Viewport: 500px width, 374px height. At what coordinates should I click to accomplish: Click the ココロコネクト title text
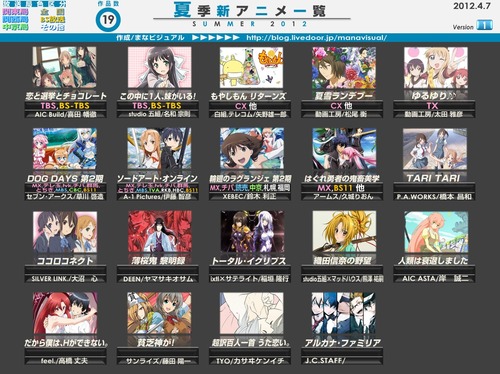tap(65, 261)
